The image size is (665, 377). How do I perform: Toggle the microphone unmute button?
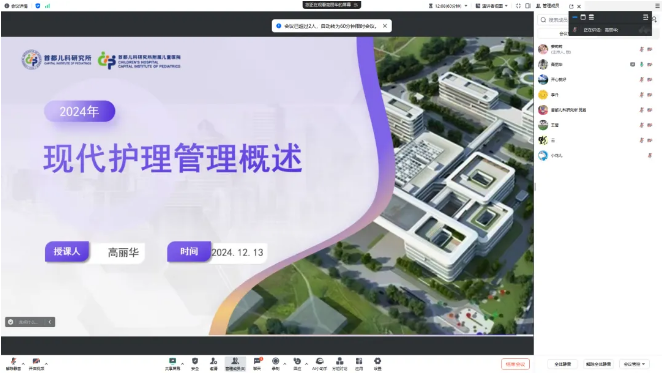(x=13, y=362)
